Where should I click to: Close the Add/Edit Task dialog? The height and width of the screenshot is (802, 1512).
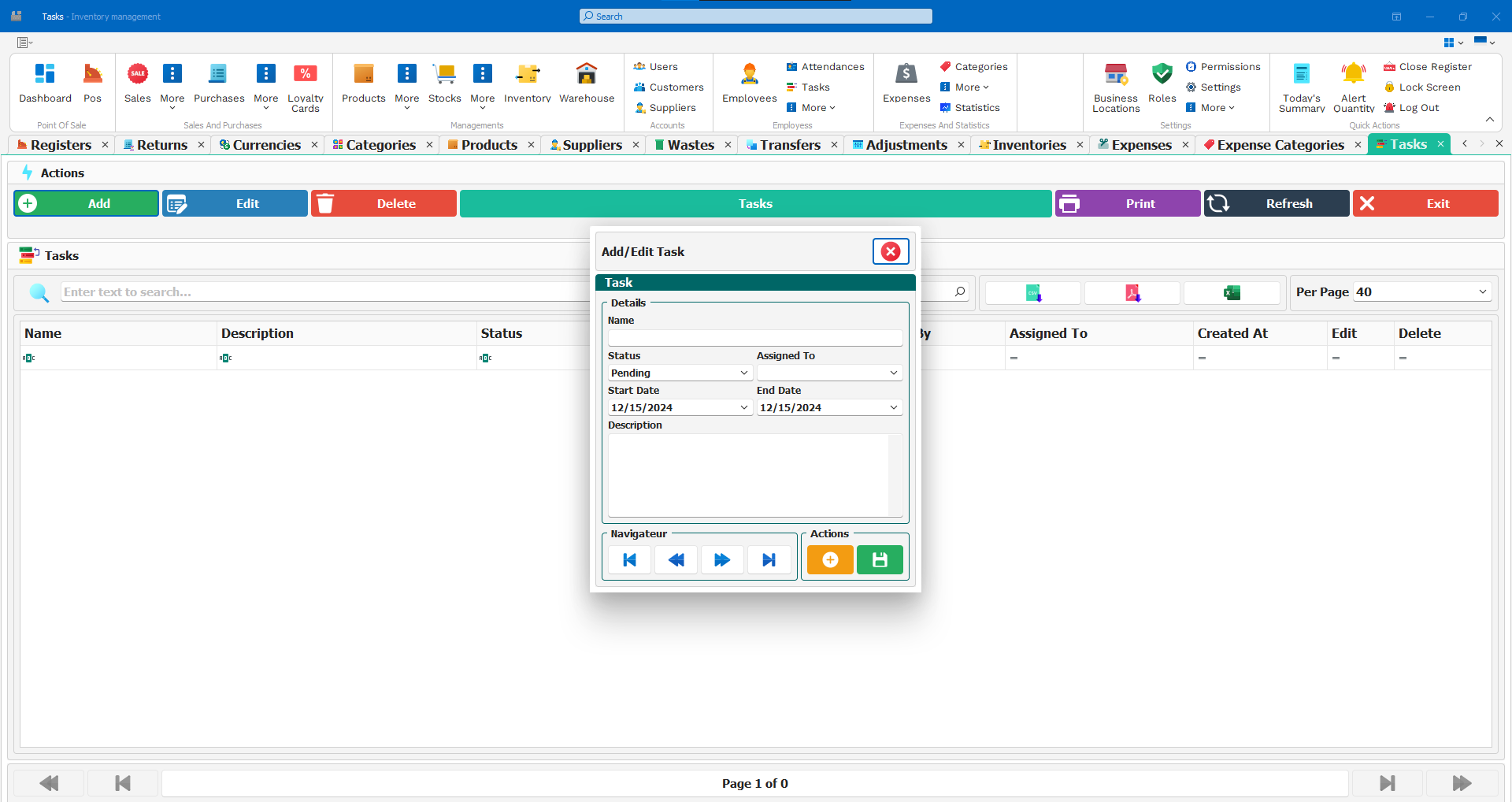(891, 251)
